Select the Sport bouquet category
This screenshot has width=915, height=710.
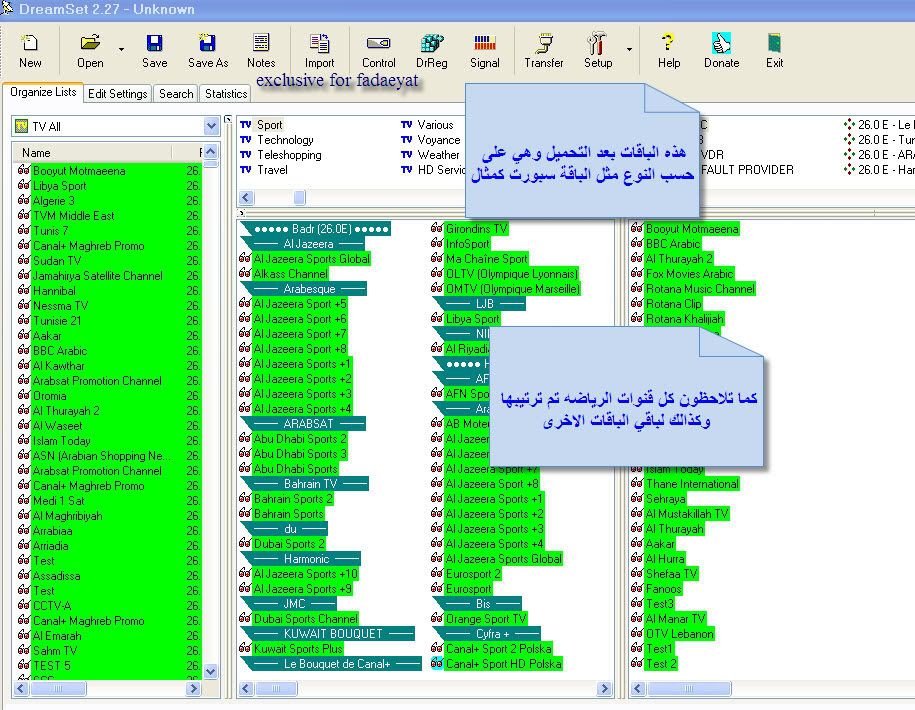269,125
